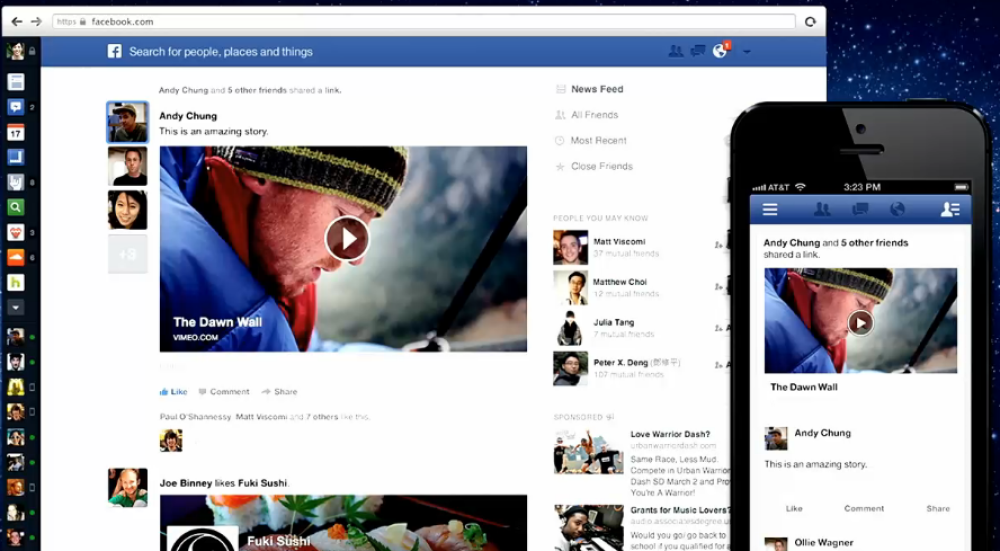The height and width of the screenshot is (551, 1000).
Task: Click the yellow M avatar in the chat sidebar
Action: click(16, 387)
